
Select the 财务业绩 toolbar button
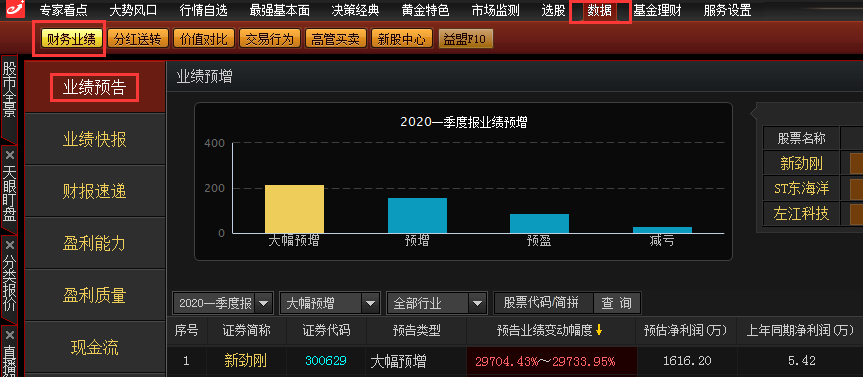[72, 39]
